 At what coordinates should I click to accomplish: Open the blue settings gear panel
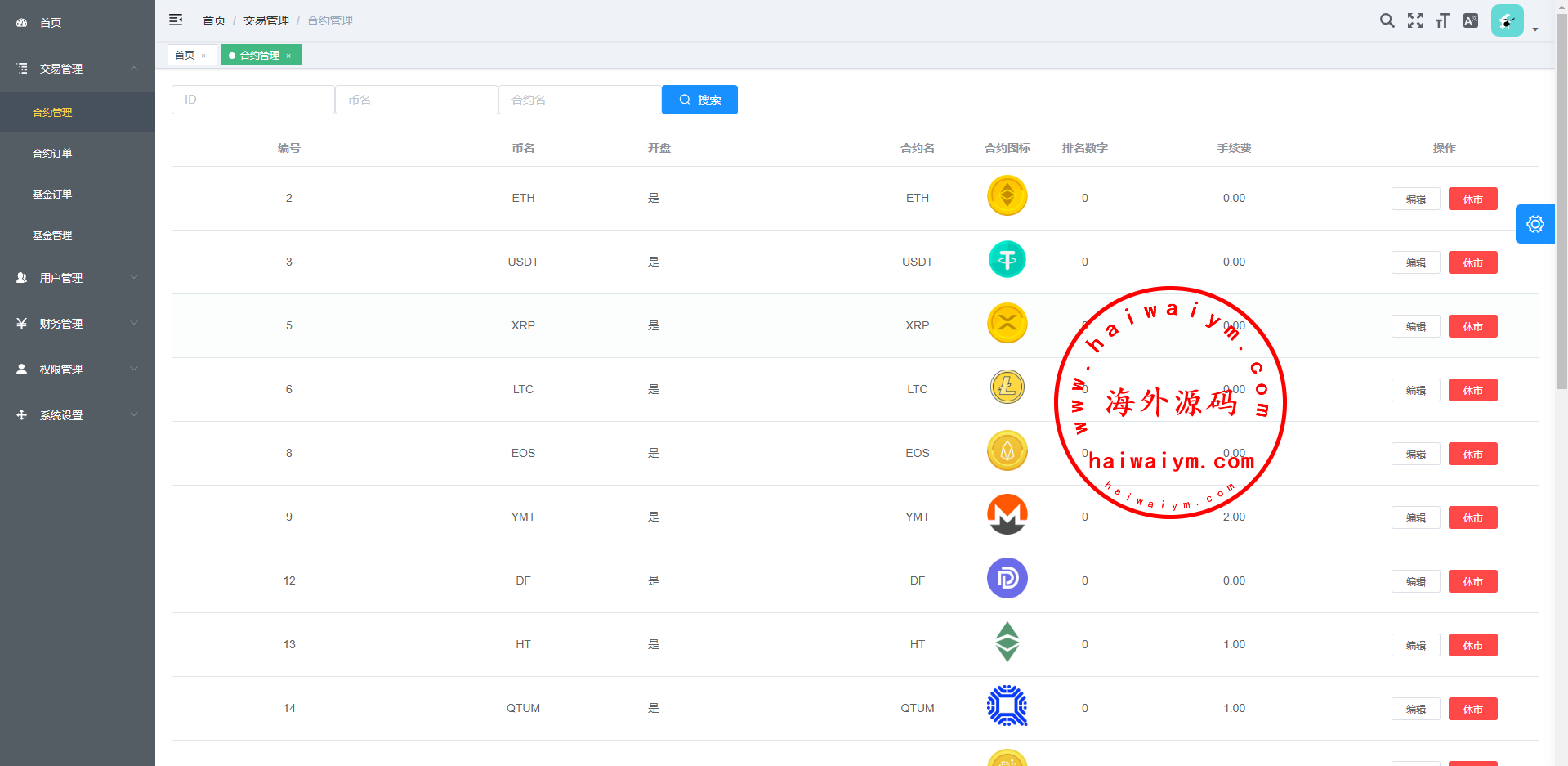[1534, 224]
